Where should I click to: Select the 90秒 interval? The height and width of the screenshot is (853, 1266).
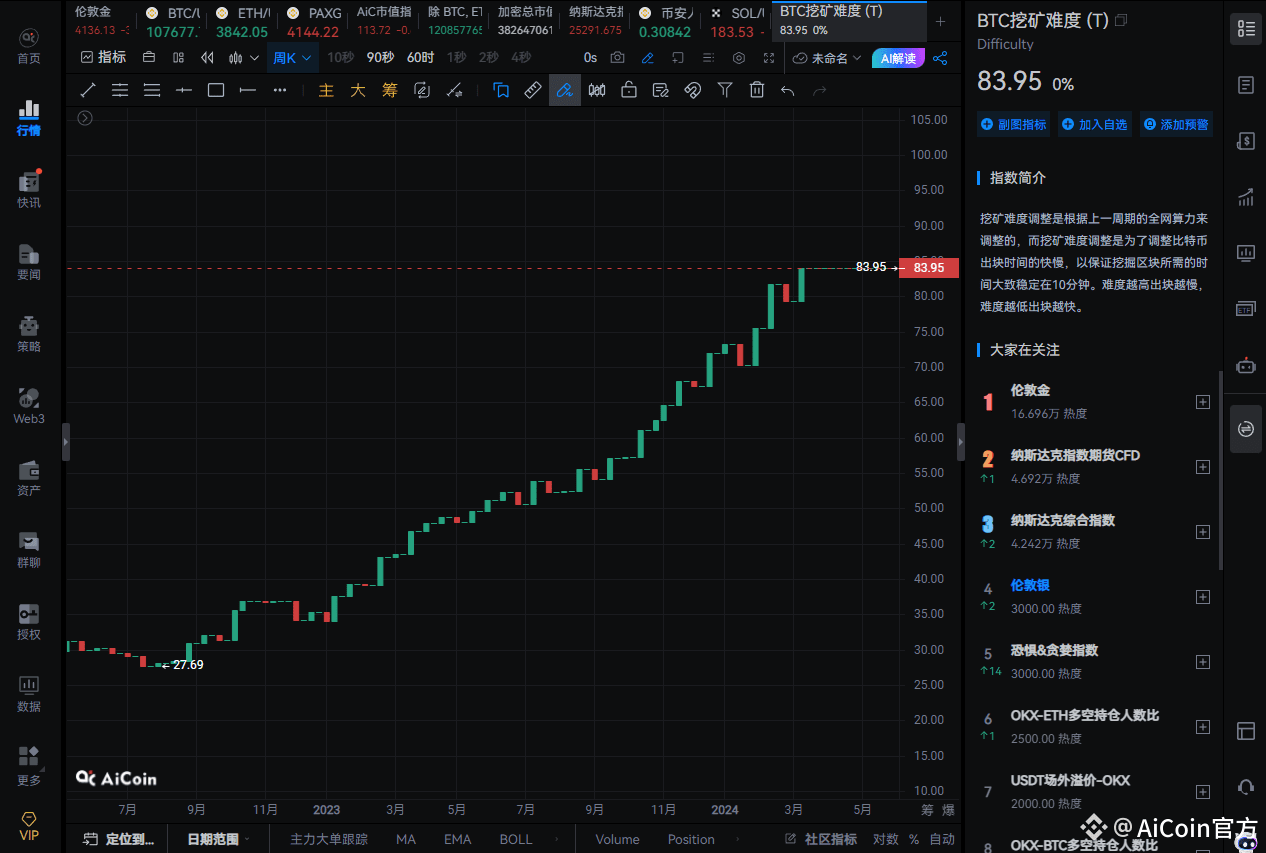(380, 58)
